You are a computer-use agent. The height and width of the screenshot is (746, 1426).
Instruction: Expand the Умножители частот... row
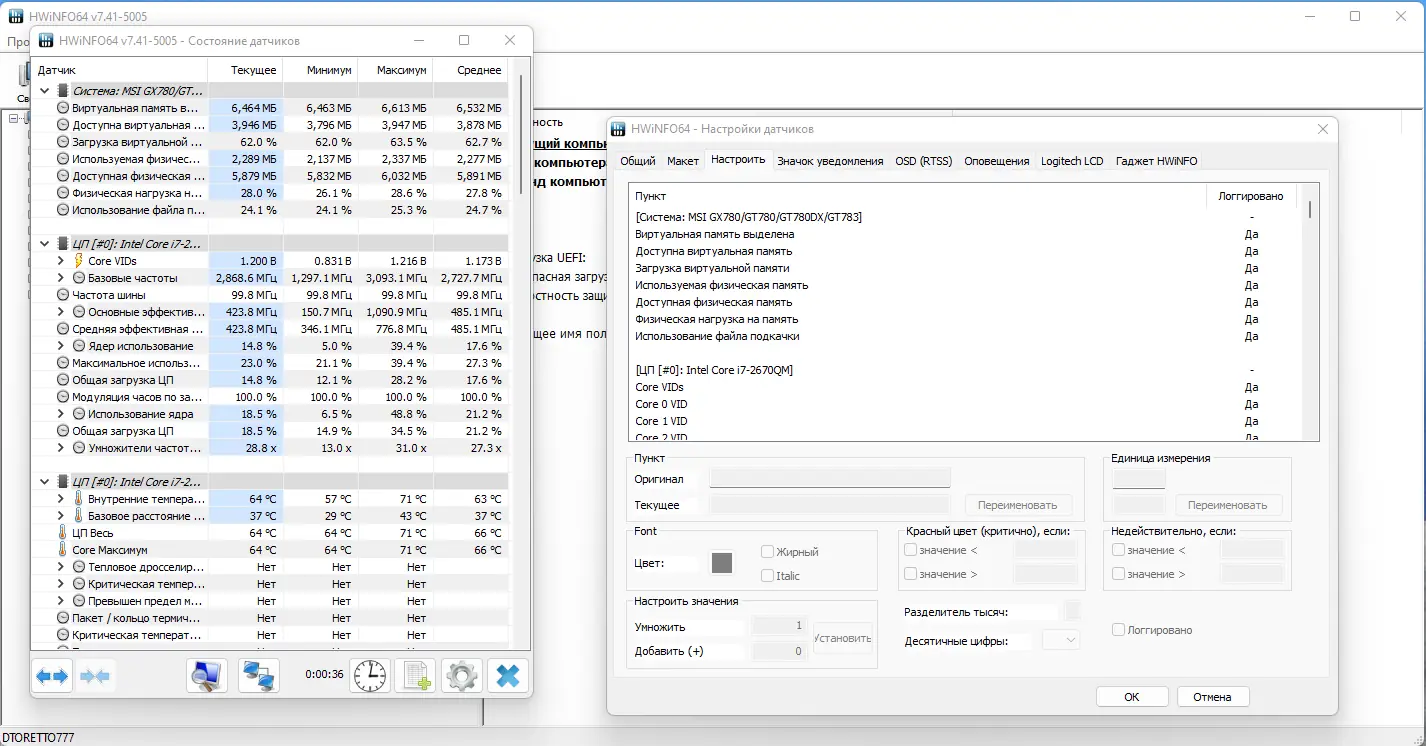click(x=60, y=448)
